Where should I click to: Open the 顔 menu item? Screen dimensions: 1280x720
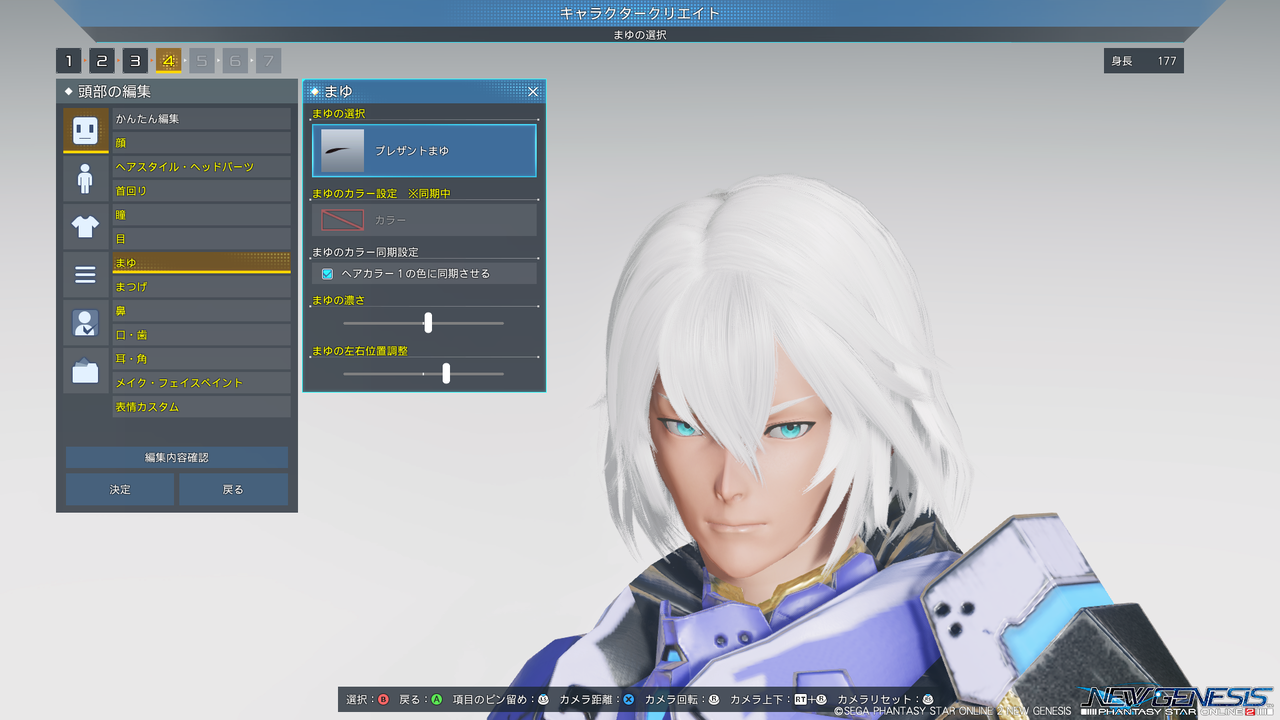click(201, 143)
